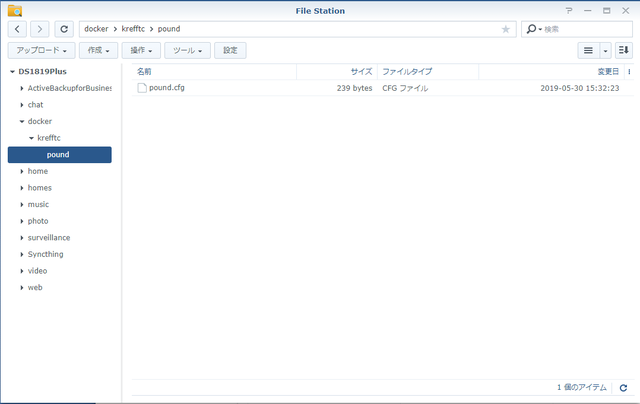Viewport: 640px width, 404px height.
Task: Sort by サイズ column header
Action: point(337,72)
